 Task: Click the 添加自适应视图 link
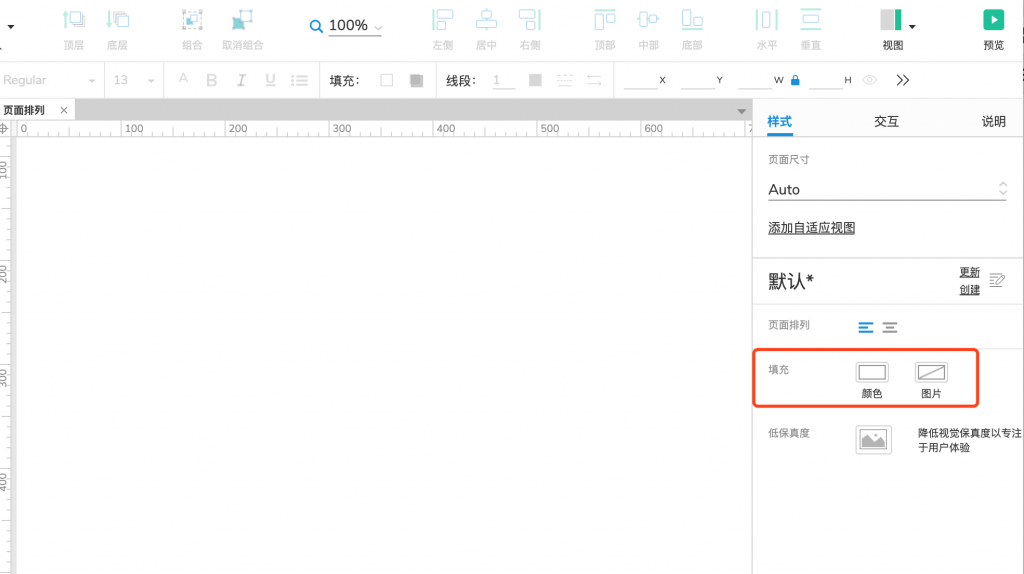(811, 228)
